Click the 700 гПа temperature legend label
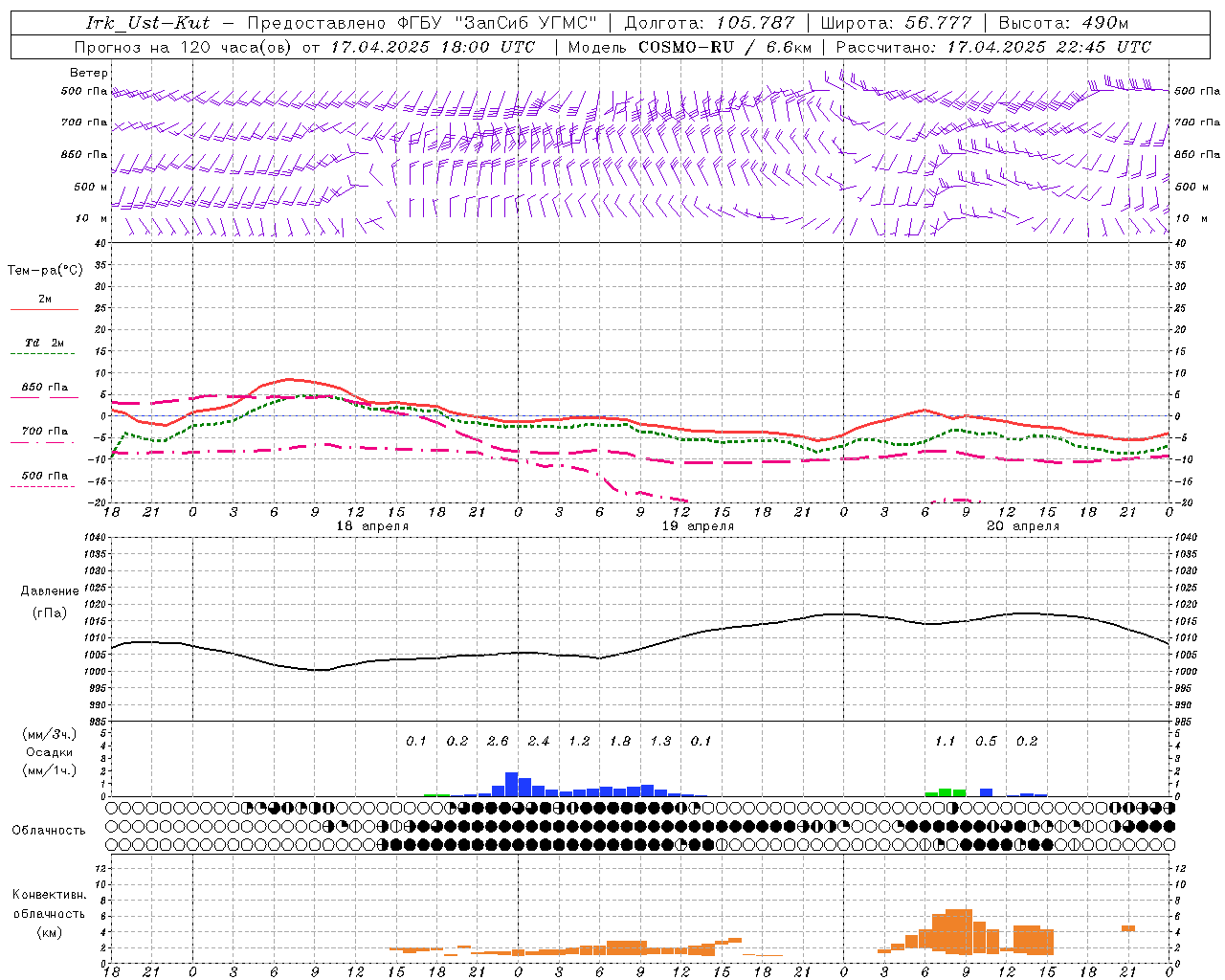1225x980 pixels. coord(45,432)
